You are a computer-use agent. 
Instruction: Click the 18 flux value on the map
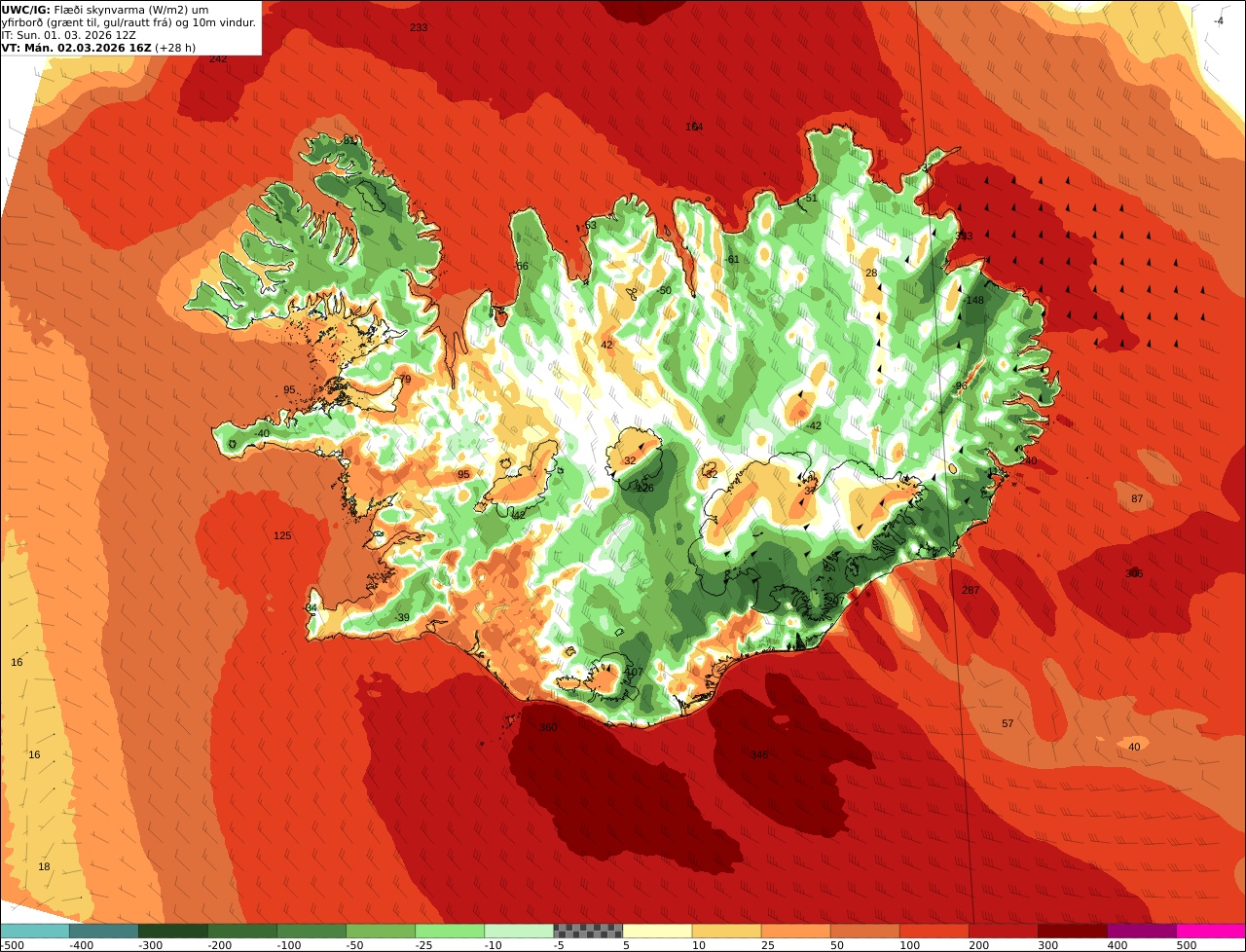[44, 866]
